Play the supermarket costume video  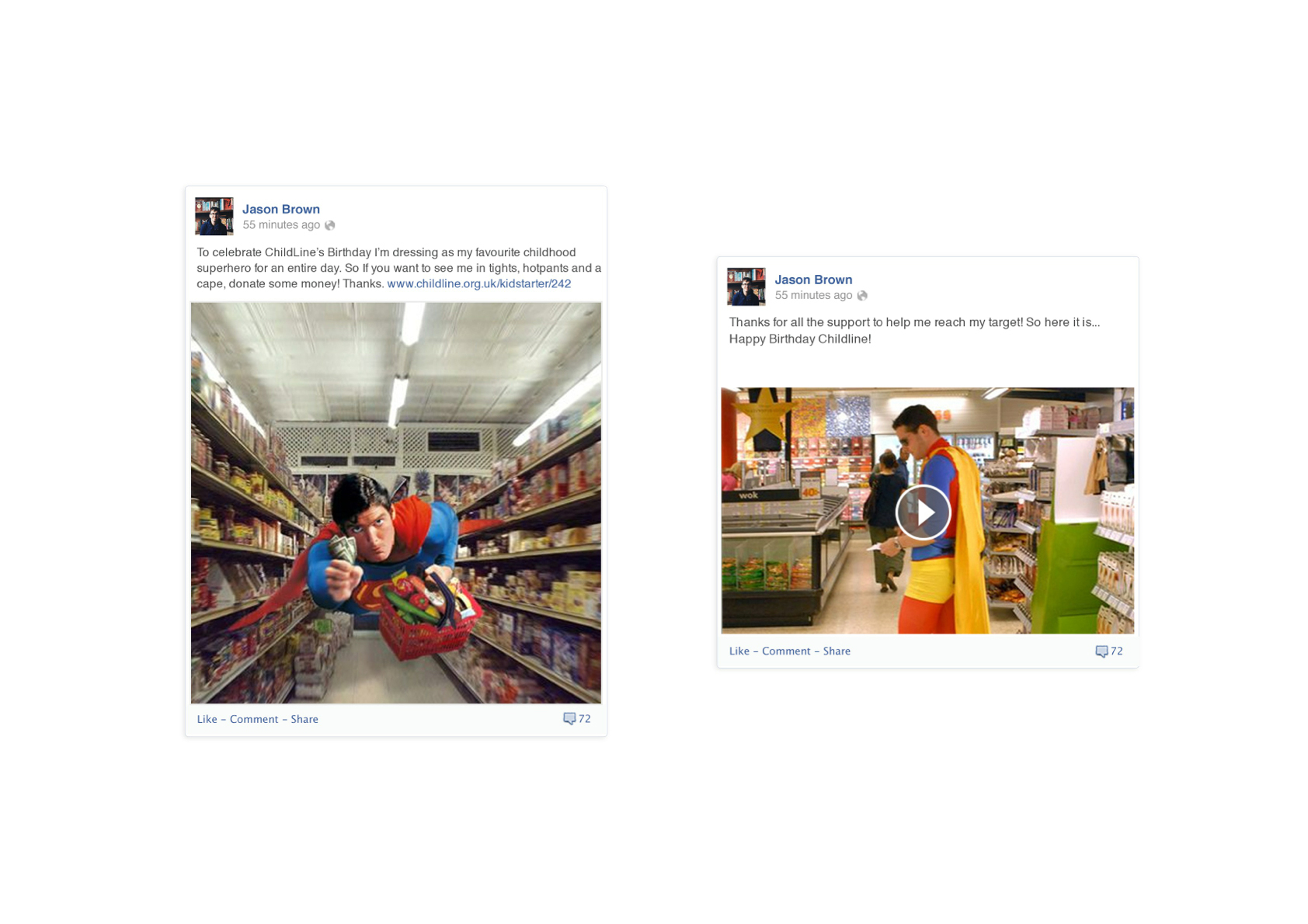[923, 512]
